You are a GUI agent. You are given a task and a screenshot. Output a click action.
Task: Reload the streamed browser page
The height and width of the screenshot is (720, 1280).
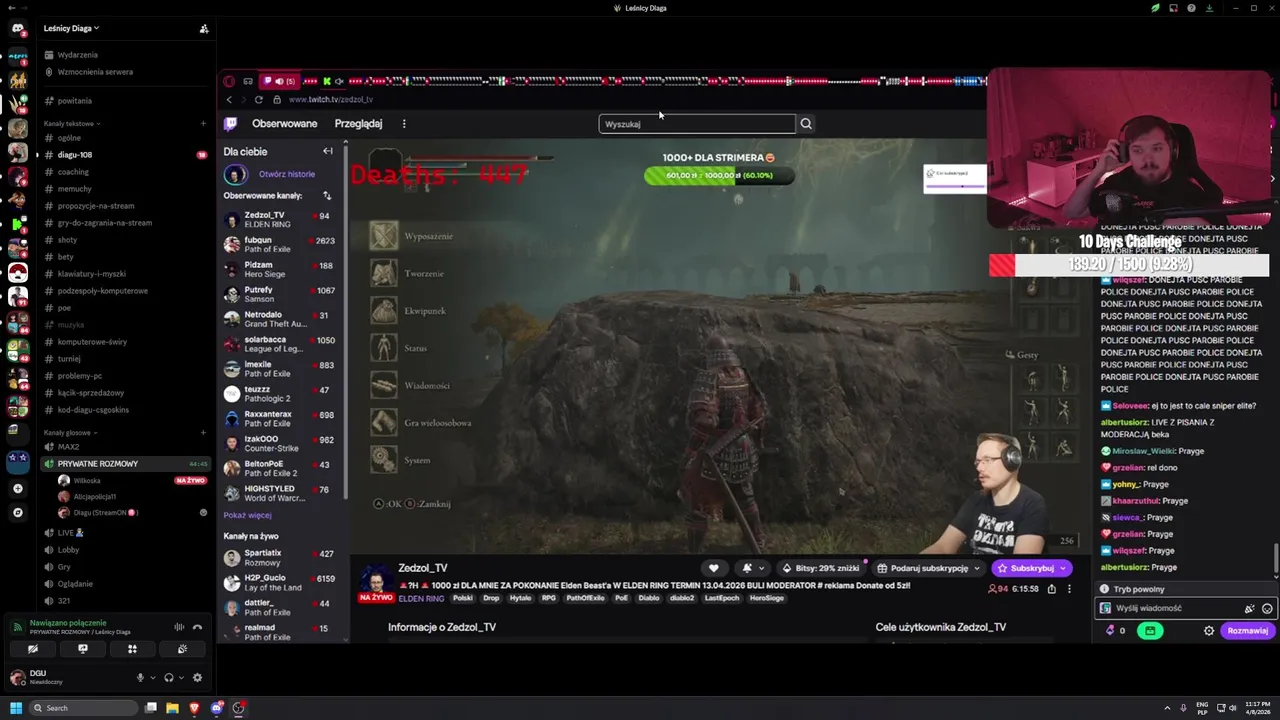[x=259, y=99]
